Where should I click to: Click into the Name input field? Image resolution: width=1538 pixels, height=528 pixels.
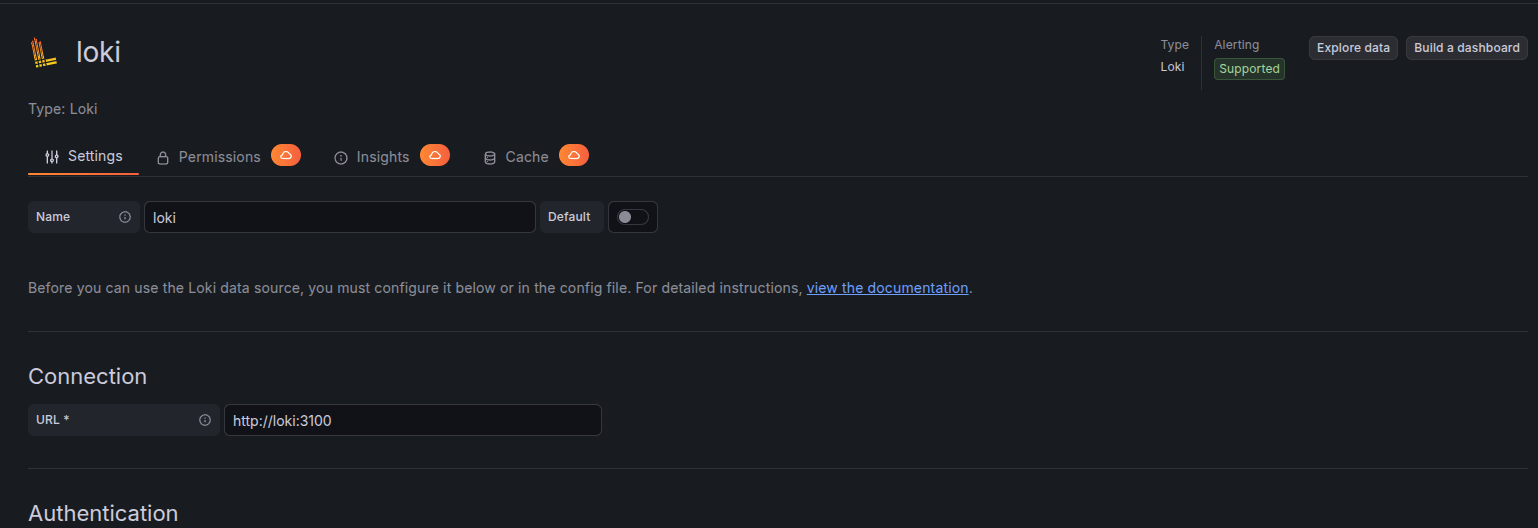340,217
